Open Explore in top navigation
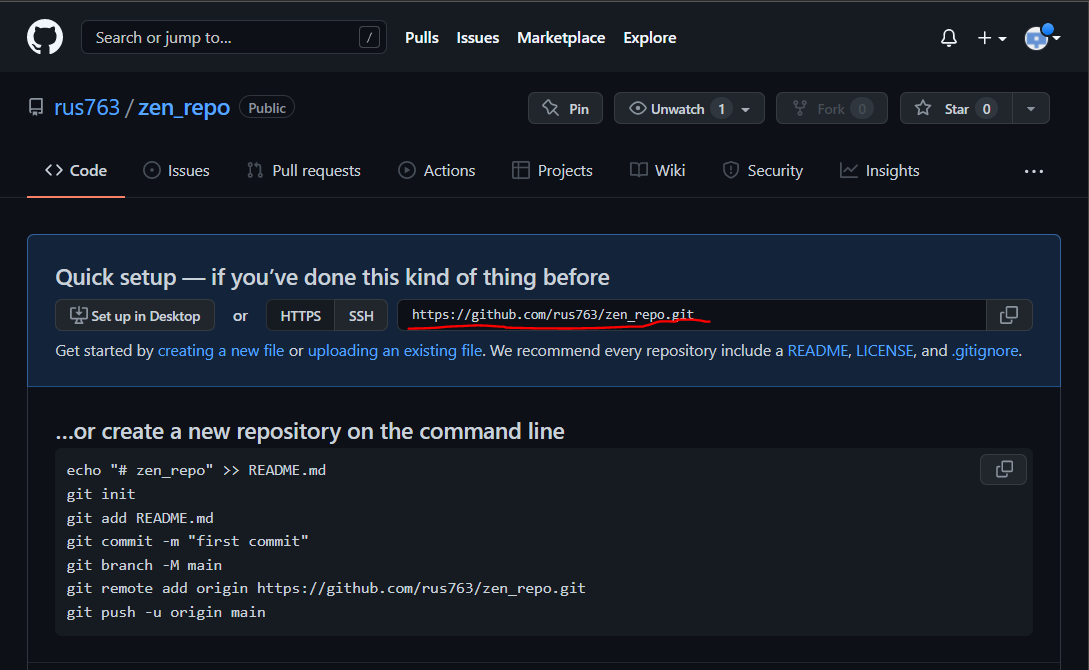The image size is (1089, 670). tap(649, 37)
